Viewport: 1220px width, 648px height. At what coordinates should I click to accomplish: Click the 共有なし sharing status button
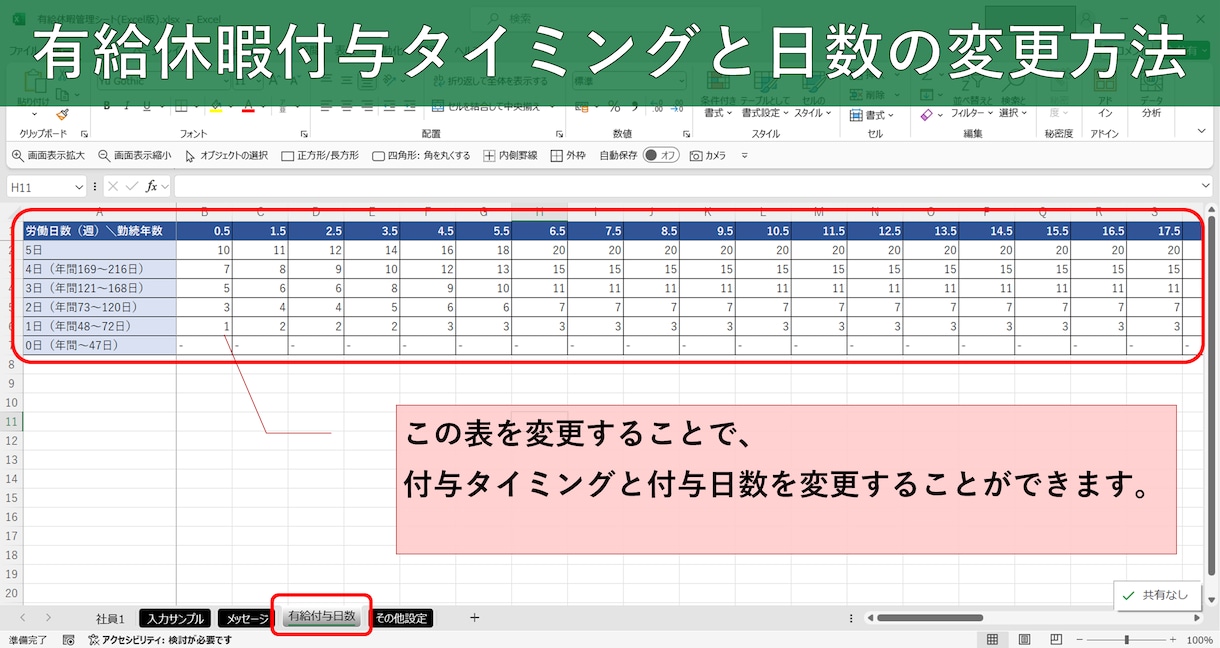tap(1157, 595)
